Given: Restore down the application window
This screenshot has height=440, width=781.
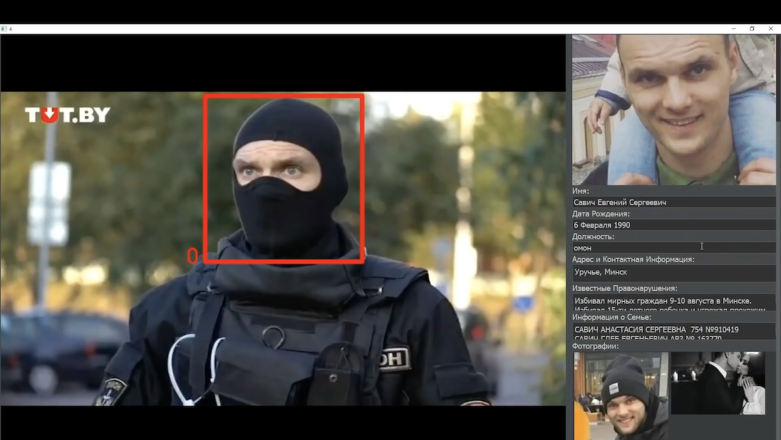Looking at the screenshot, I should (x=752, y=29).
